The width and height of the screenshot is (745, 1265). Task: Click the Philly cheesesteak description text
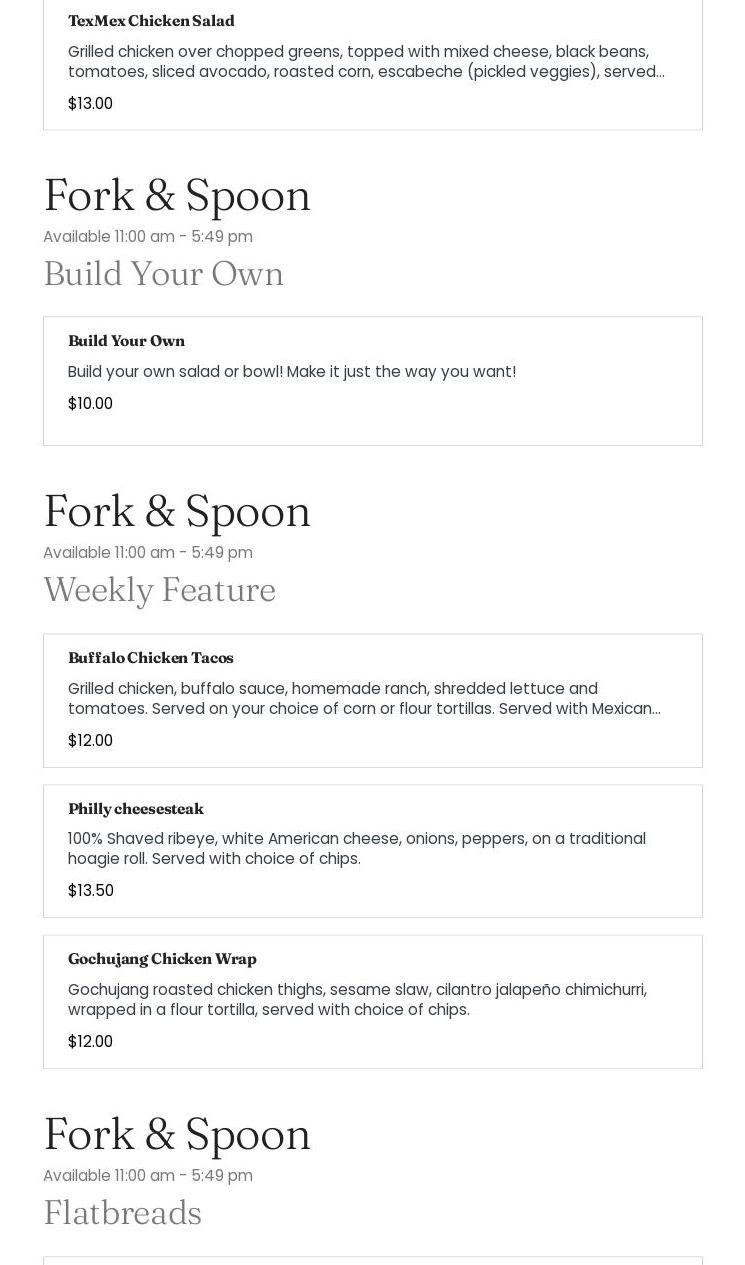click(356, 848)
